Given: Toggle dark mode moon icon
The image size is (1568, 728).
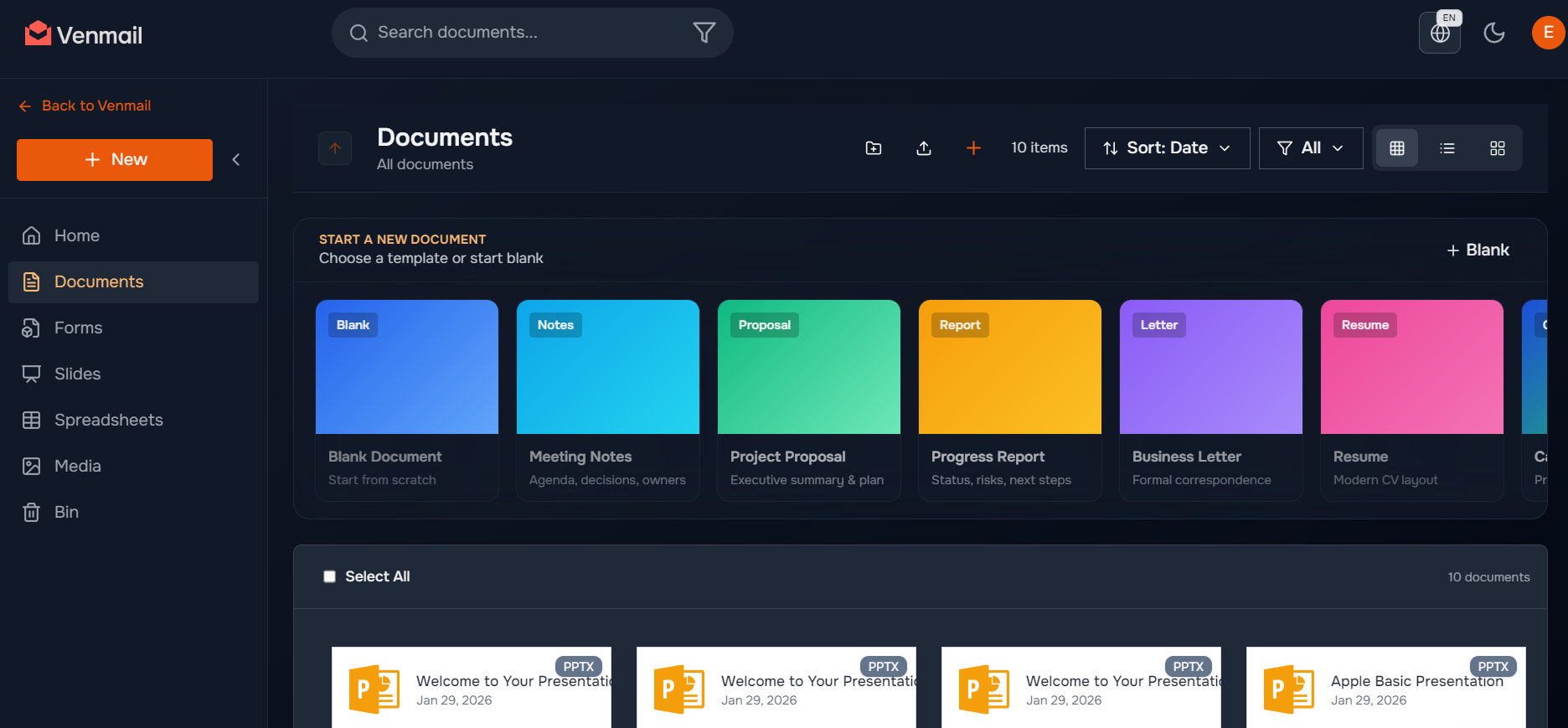Looking at the screenshot, I should coord(1493,33).
